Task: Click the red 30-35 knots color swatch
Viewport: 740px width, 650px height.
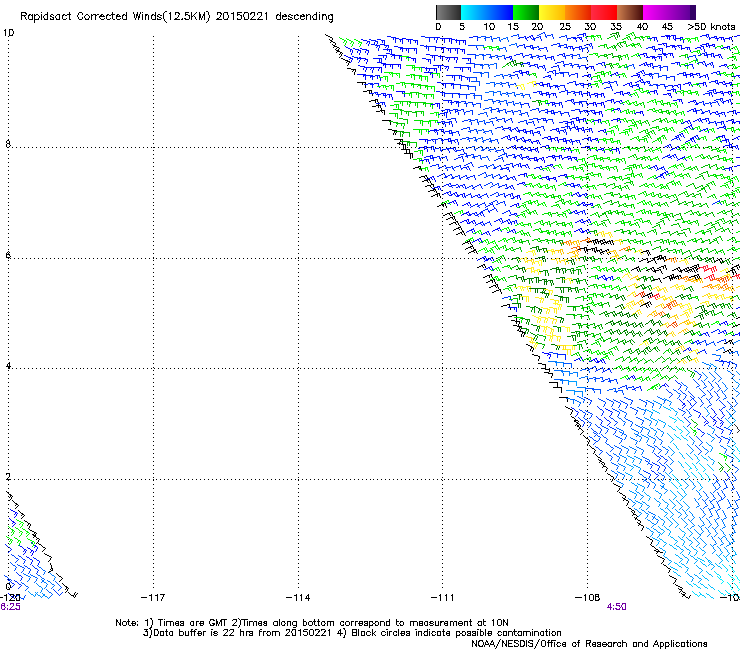Action: 604,12
